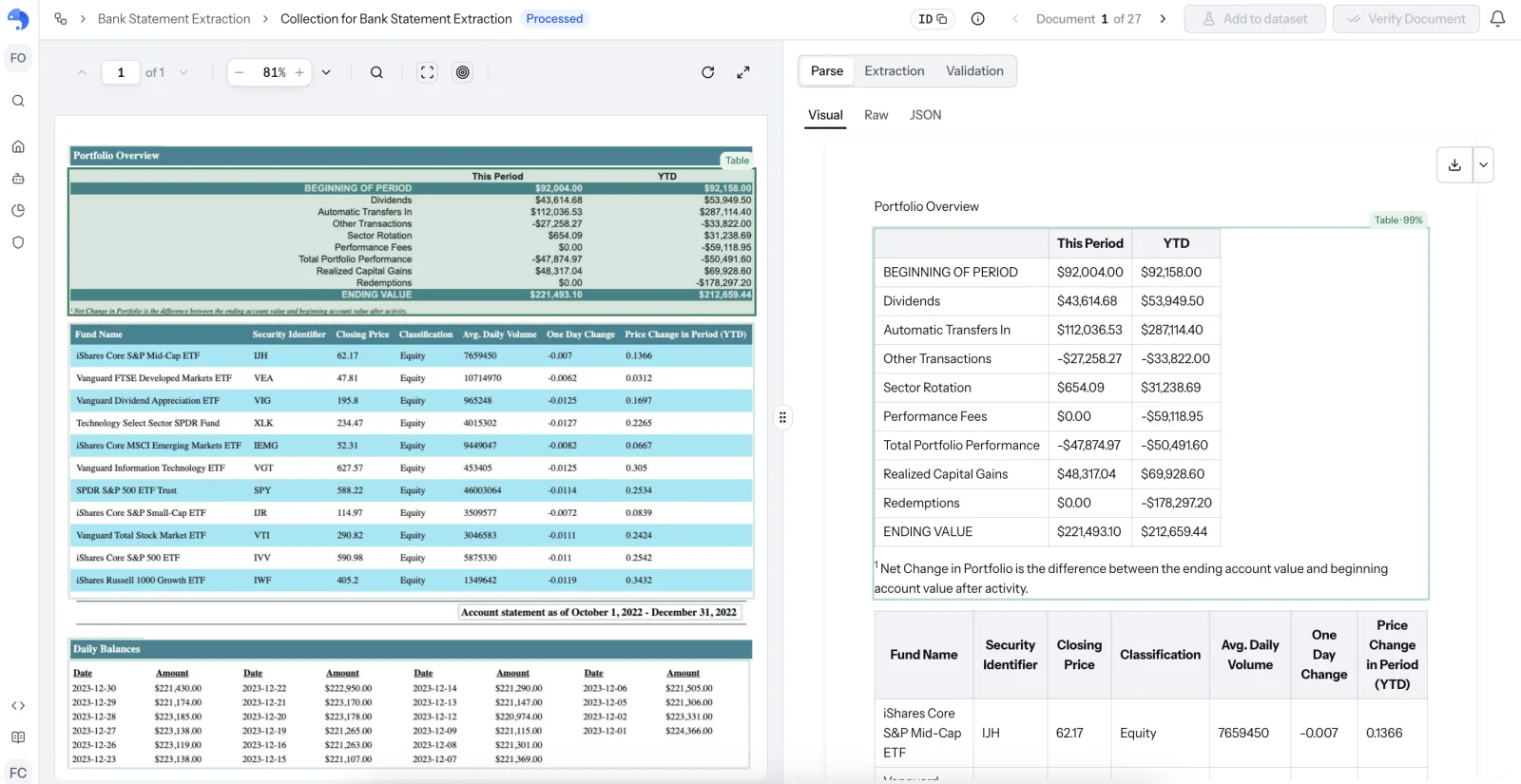Image resolution: width=1521 pixels, height=784 pixels.
Task: Open download format dropdown arrow
Action: pos(1483,164)
